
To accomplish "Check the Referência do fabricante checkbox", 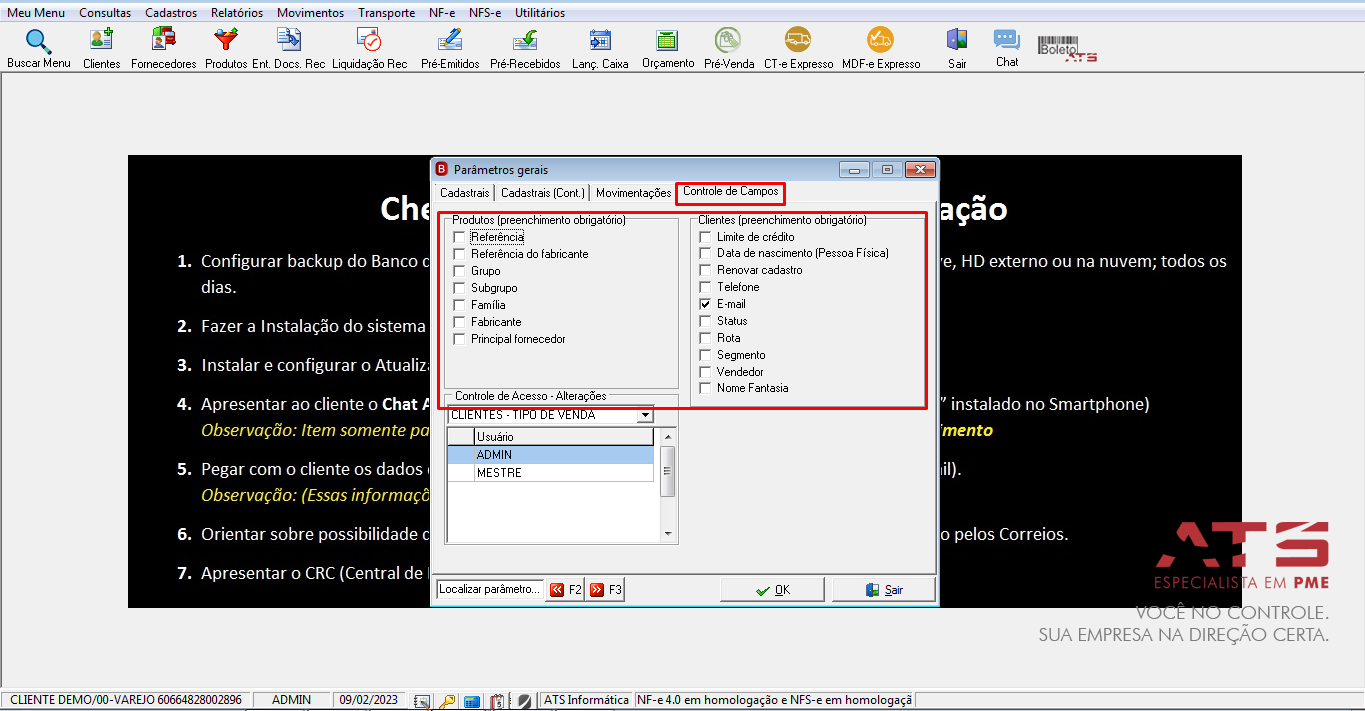I will [x=459, y=254].
